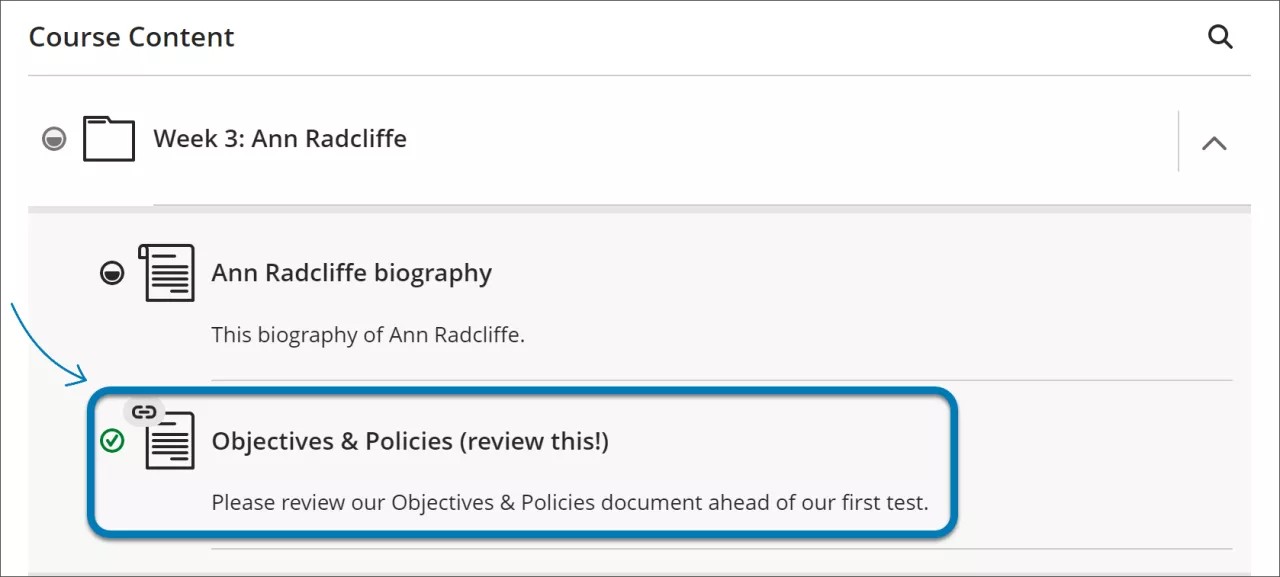Screen dimensions: 1280x577
Task: Open Objectives & Policies (review this!)
Action: [410, 441]
